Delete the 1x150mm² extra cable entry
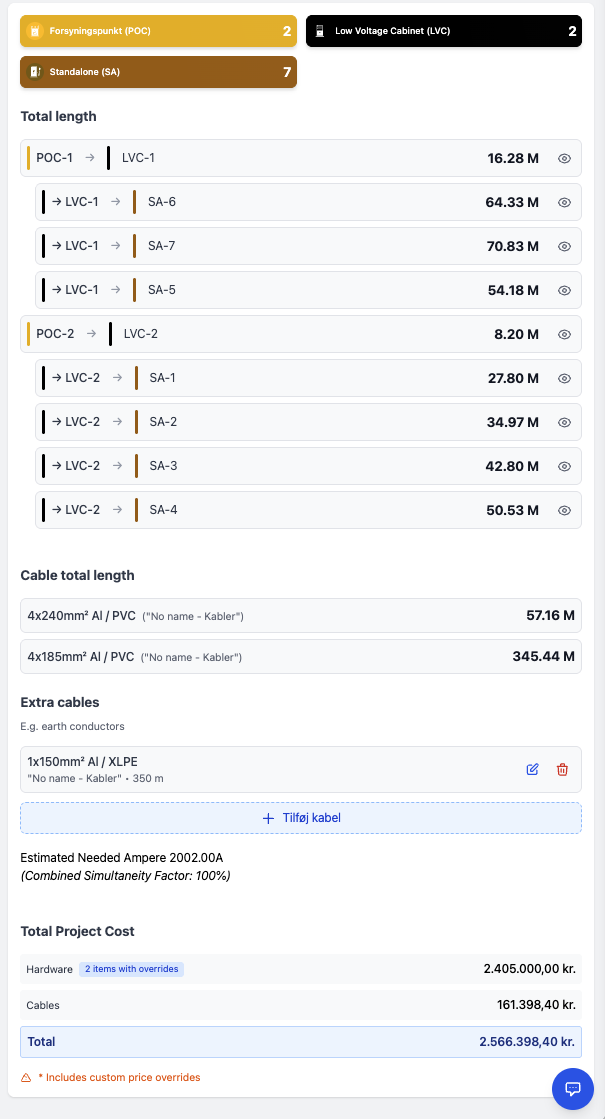This screenshot has width=605, height=1119. tap(562, 769)
